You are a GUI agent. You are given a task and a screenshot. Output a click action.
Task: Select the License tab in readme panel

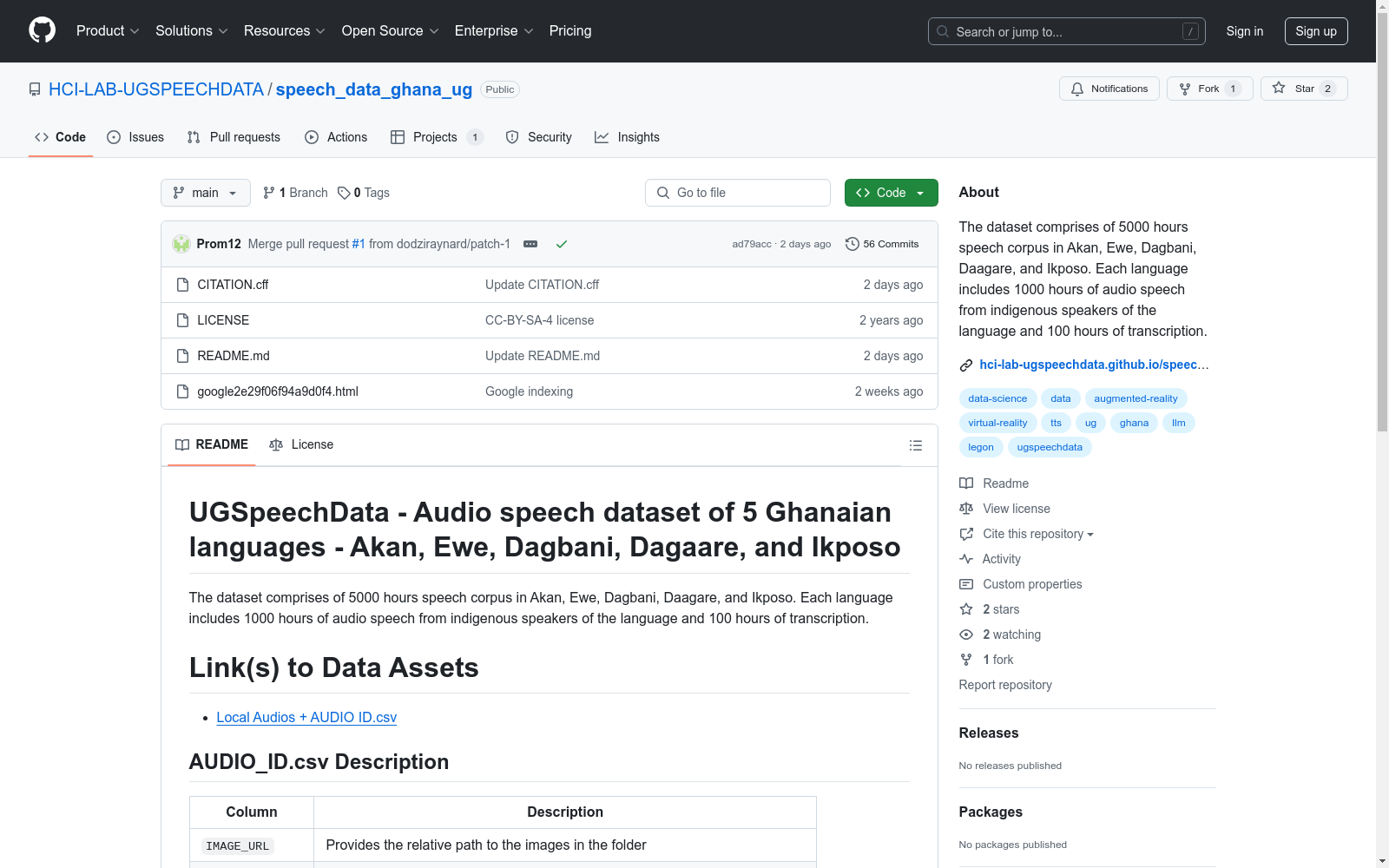click(301, 444)
